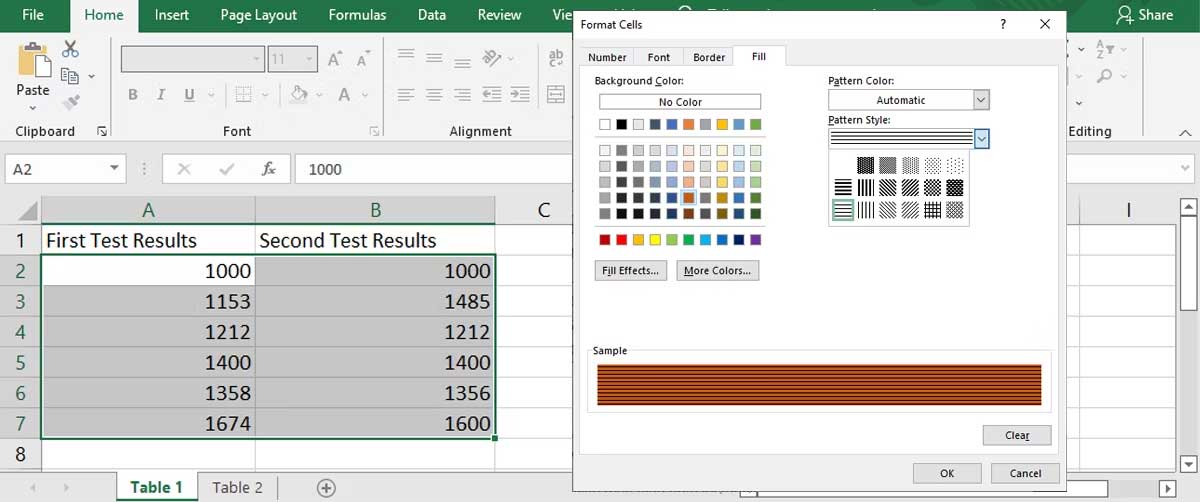This screenshot has height=502, width=1200.
Task: Collapse the ribbon with the chevron
Action: pyautogui.click(x=1187, y=132)
